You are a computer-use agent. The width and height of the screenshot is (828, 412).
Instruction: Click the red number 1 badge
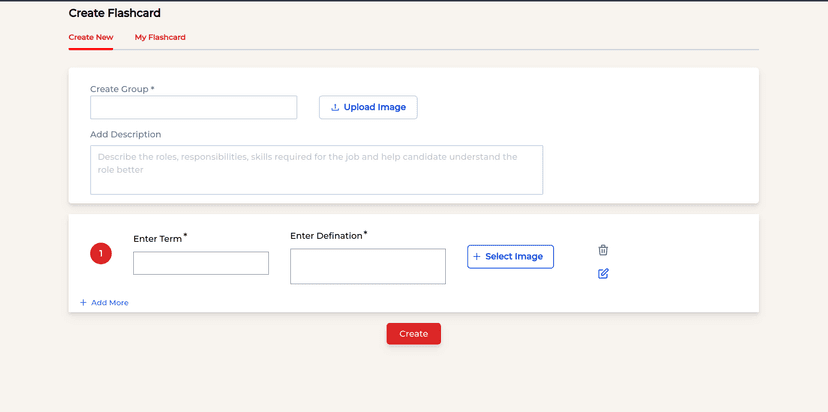101,254
